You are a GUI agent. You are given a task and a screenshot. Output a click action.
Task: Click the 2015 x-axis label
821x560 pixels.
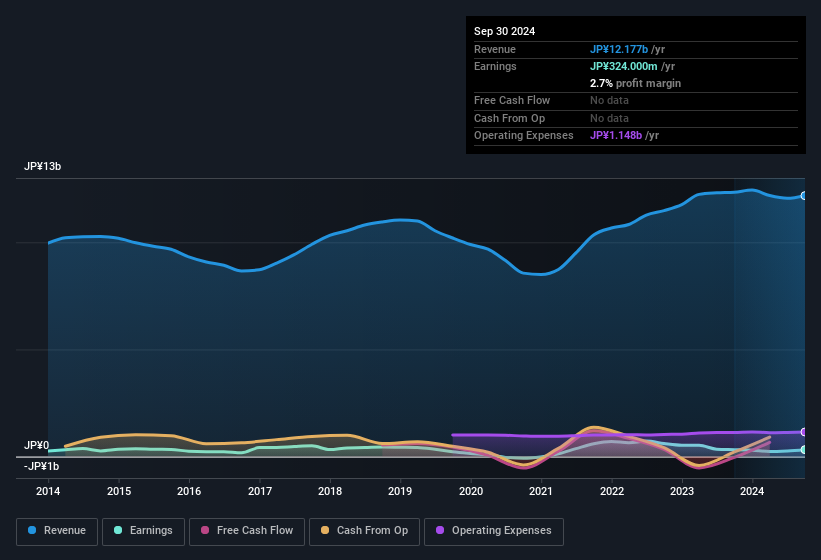coord(119,491)
